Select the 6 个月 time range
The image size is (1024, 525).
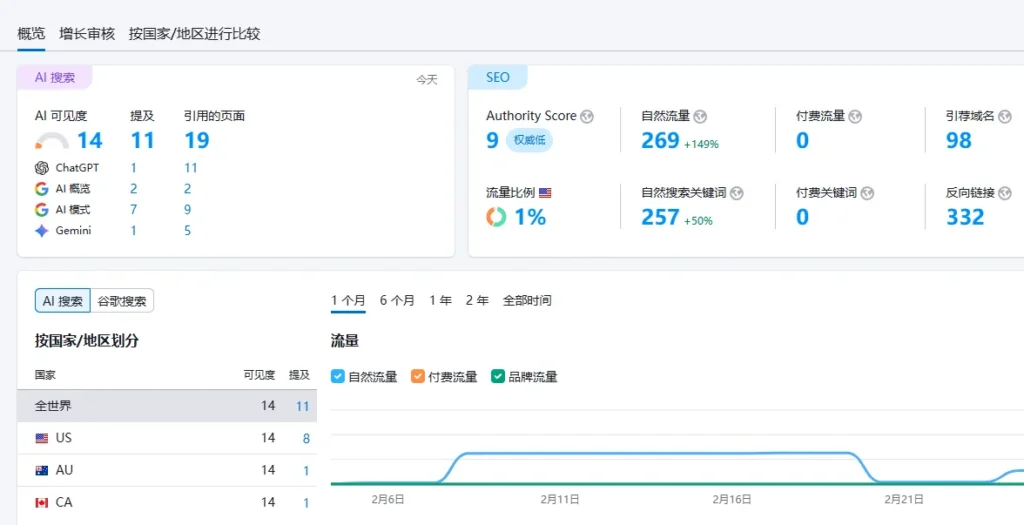click(397, 300)
